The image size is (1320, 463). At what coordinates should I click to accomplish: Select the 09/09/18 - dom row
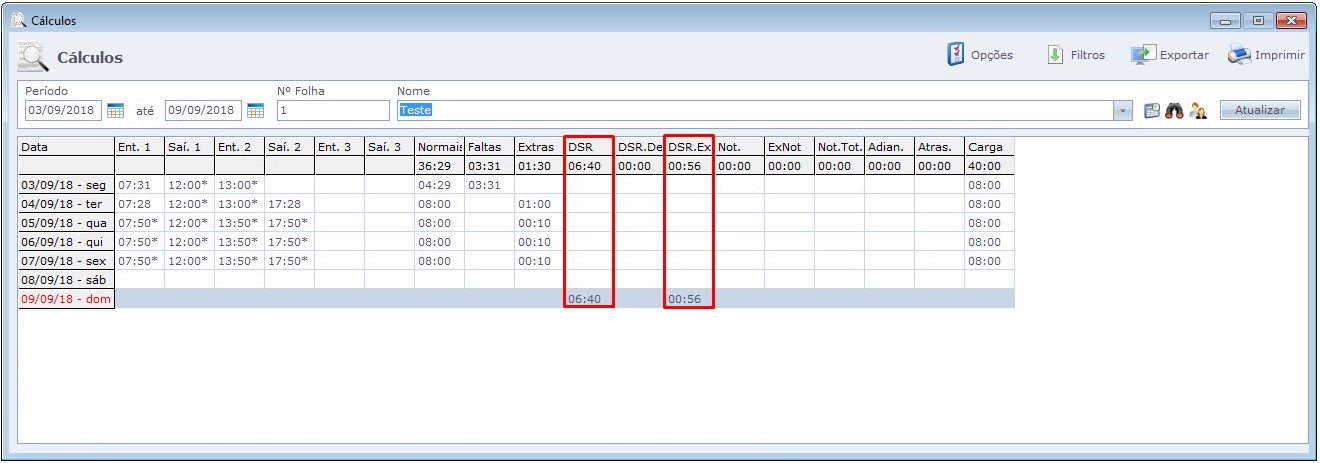click(66, 299)
